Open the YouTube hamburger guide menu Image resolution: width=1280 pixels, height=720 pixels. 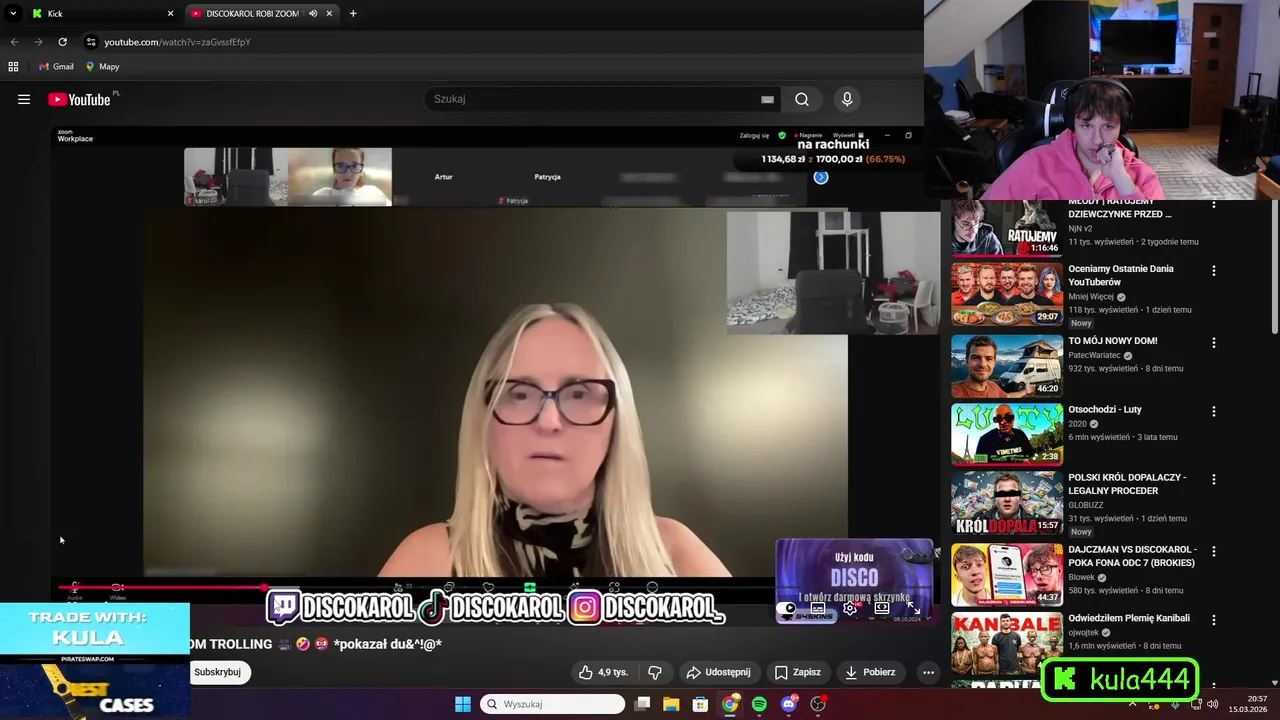(24, 99)
